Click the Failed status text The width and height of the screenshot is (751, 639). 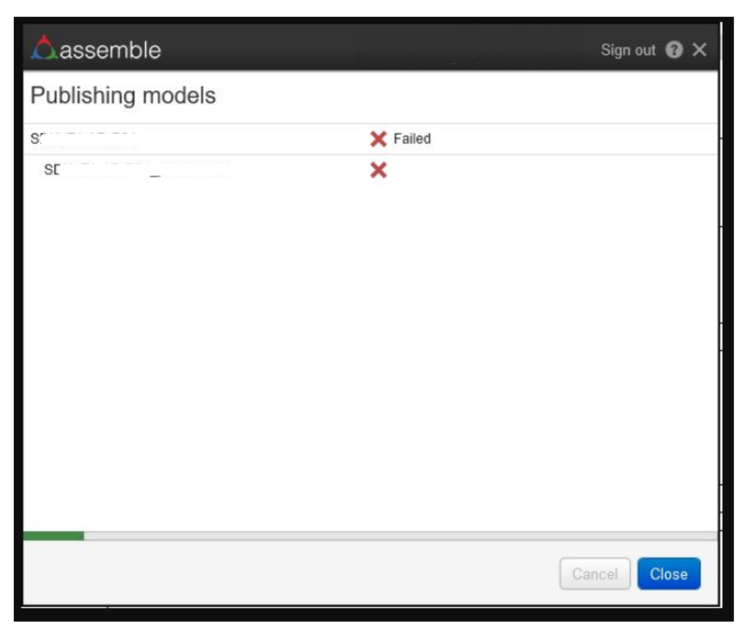pyautogui.click(x=412, y=139)
